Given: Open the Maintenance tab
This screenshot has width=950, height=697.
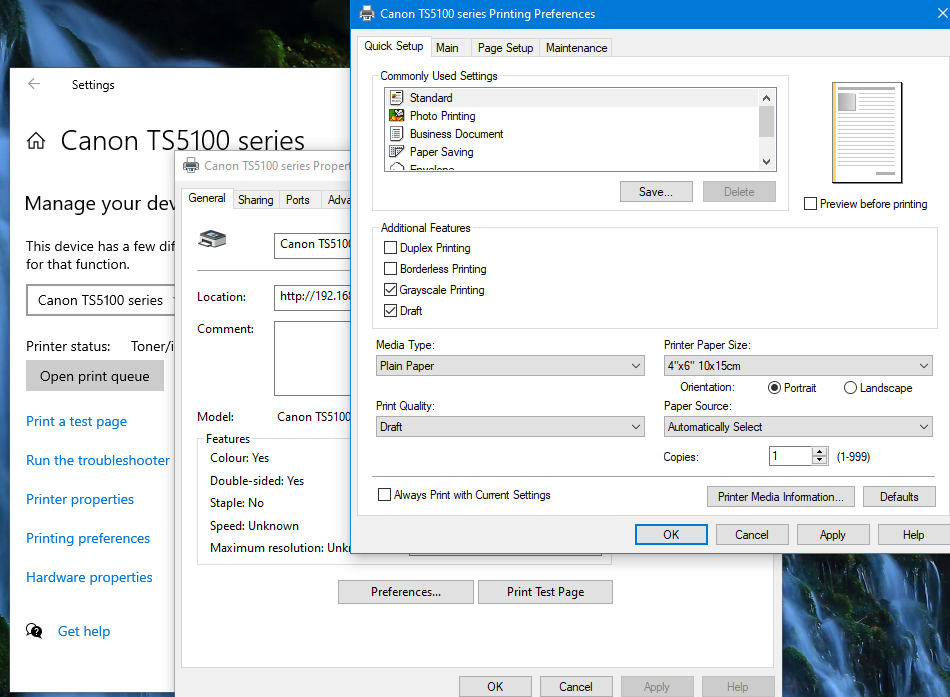Looking at the screenshot, I should pyautogui.click(x=576, y=47).
